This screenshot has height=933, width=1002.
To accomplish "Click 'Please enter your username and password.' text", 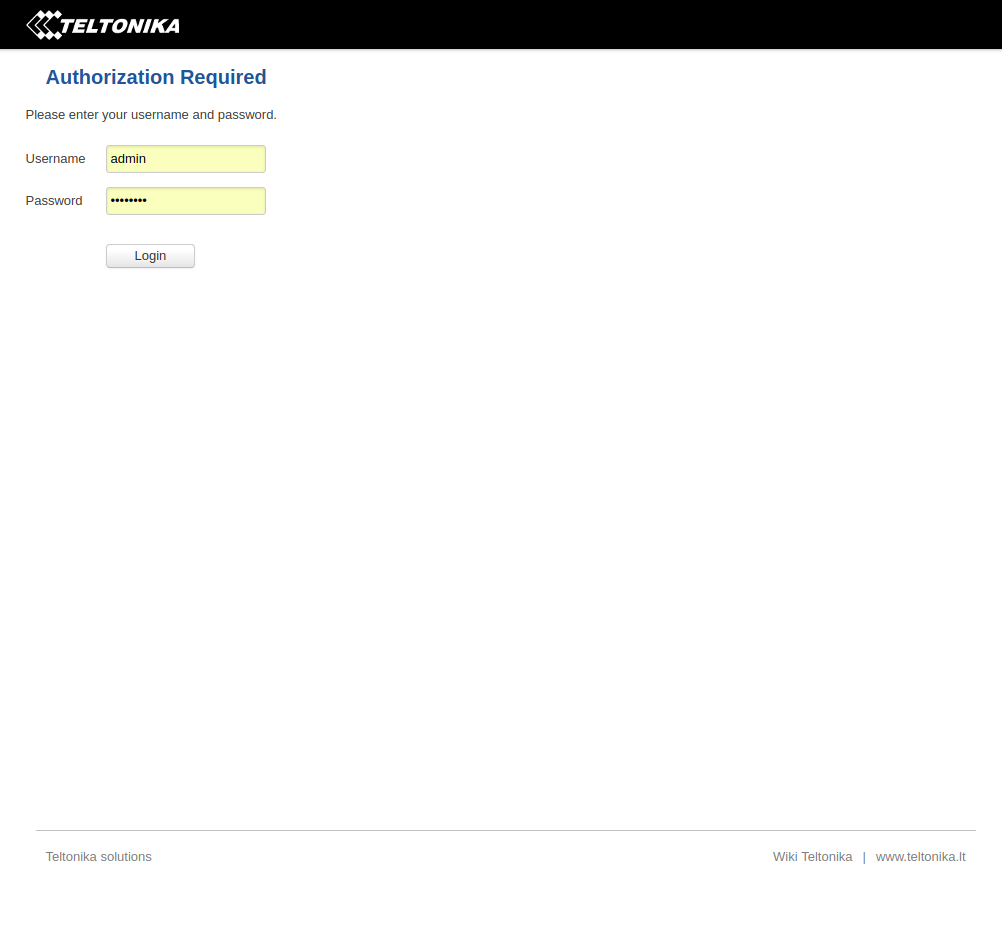I will (151, 115).
